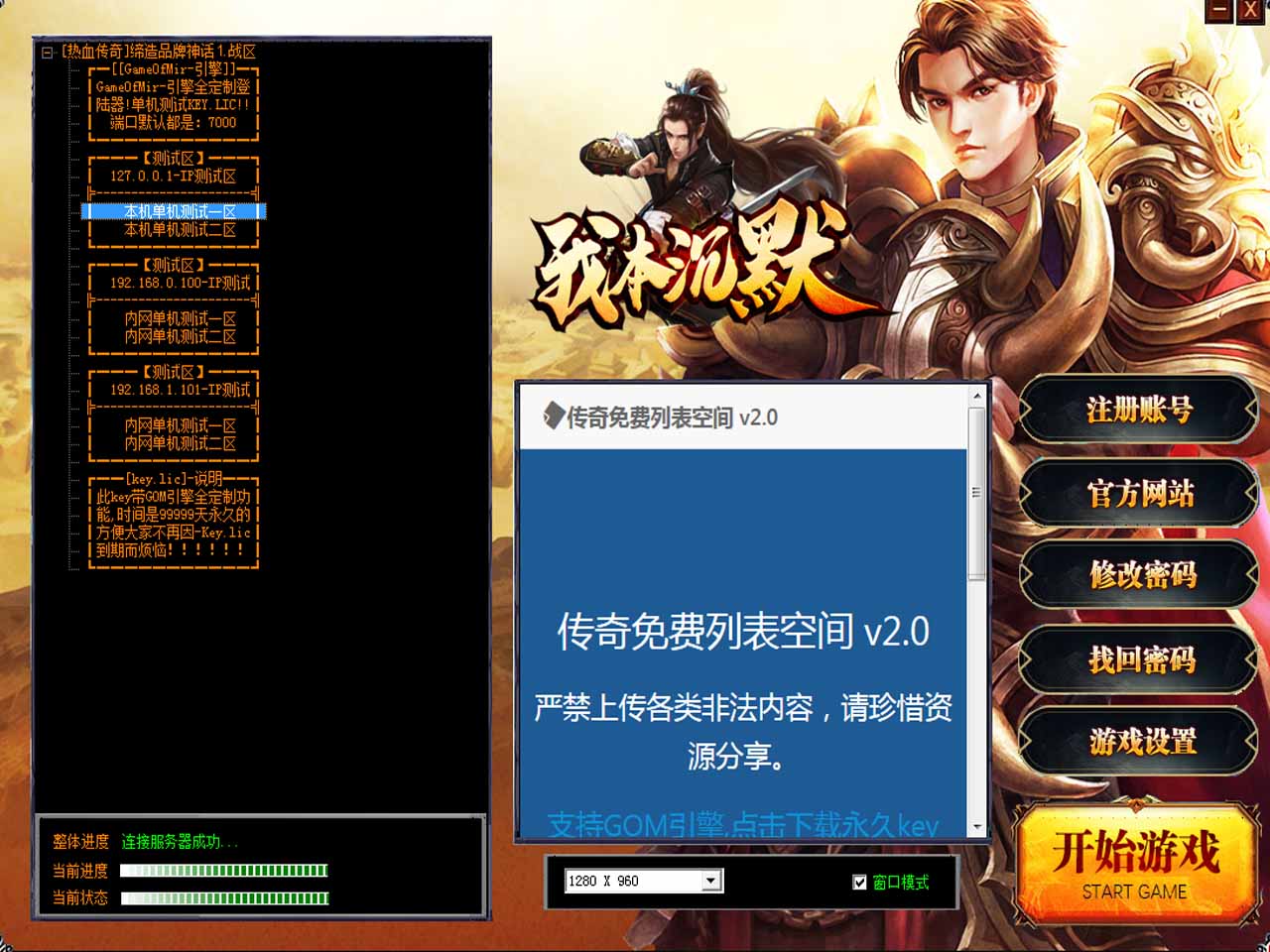
Task: Click the announcement panel scroll-up arrow
Action: coord(977,396)
